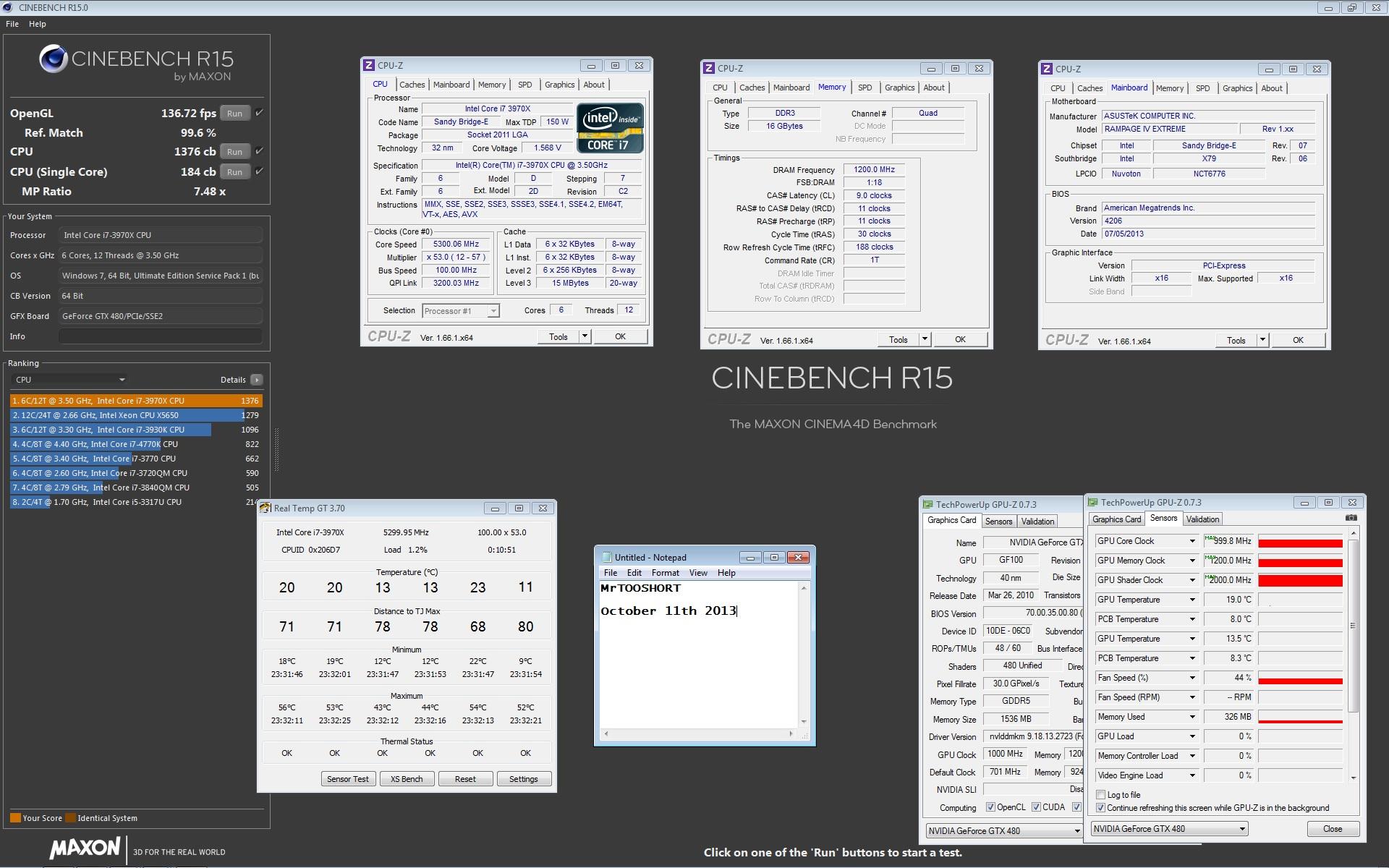Viewport: 1389px width, 868px height.
Task: Select the i7-3970X ranking row scoring 1376
Action: tap(136, 401)
